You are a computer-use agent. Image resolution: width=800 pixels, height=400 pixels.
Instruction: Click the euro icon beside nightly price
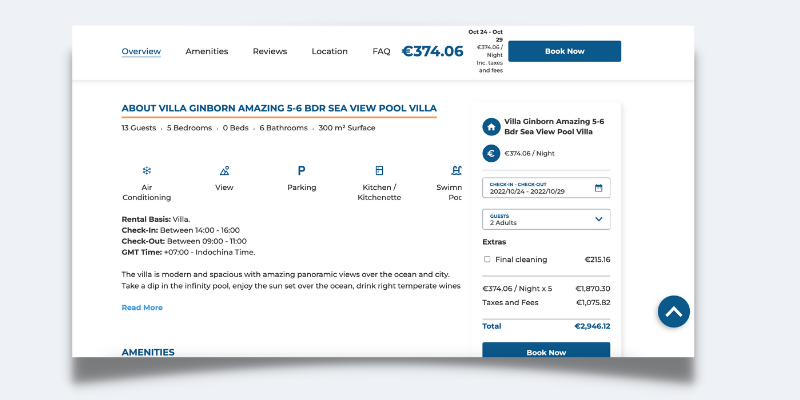[491, 153]
